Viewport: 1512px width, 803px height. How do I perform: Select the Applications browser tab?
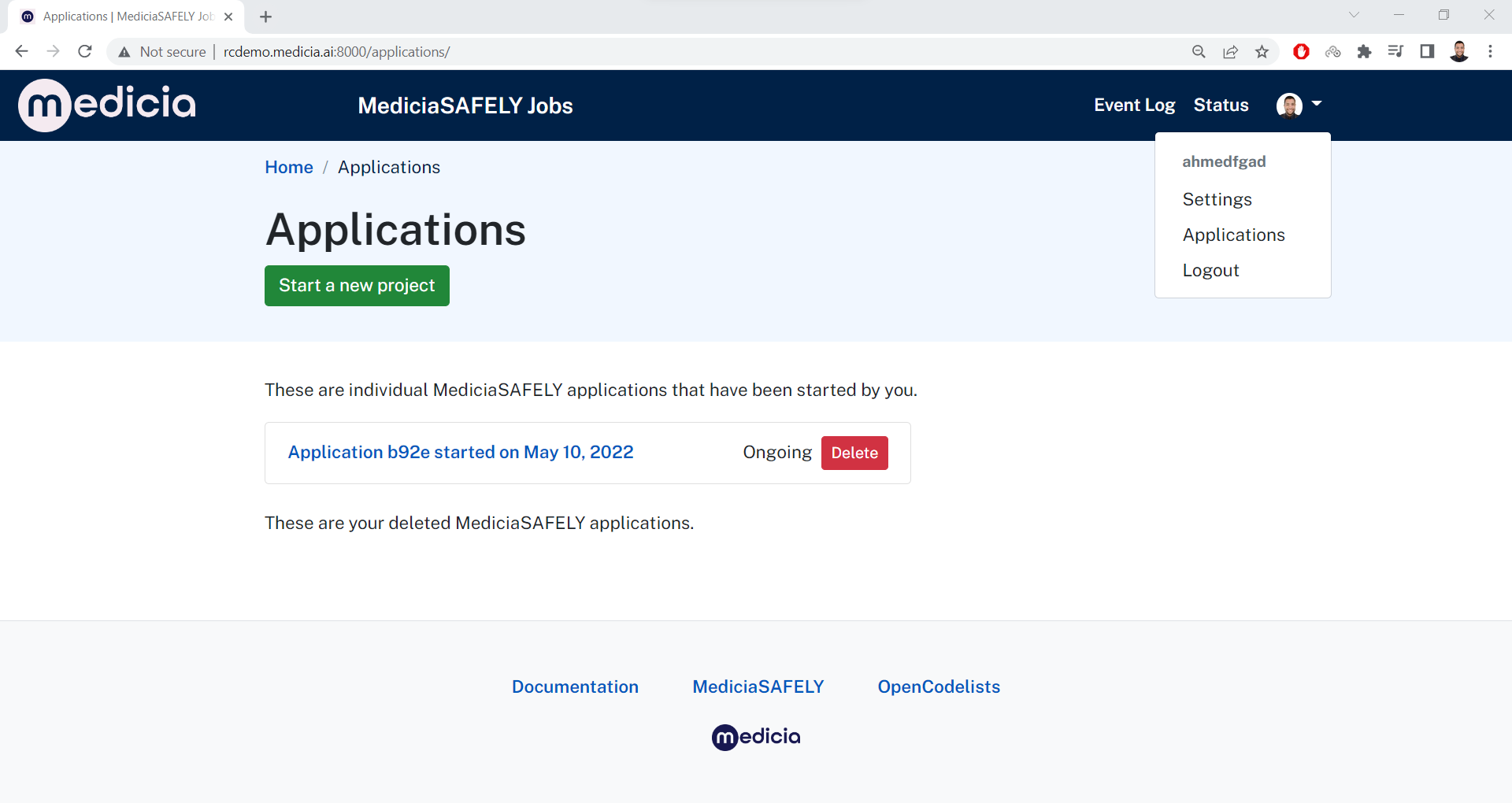point(126,17)
